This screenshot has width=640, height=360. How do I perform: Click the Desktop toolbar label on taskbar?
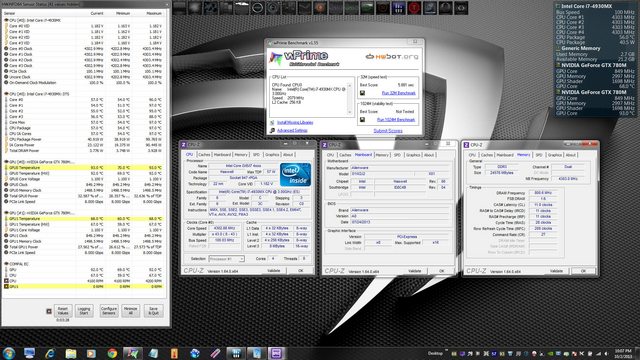[x=435, y=353]
